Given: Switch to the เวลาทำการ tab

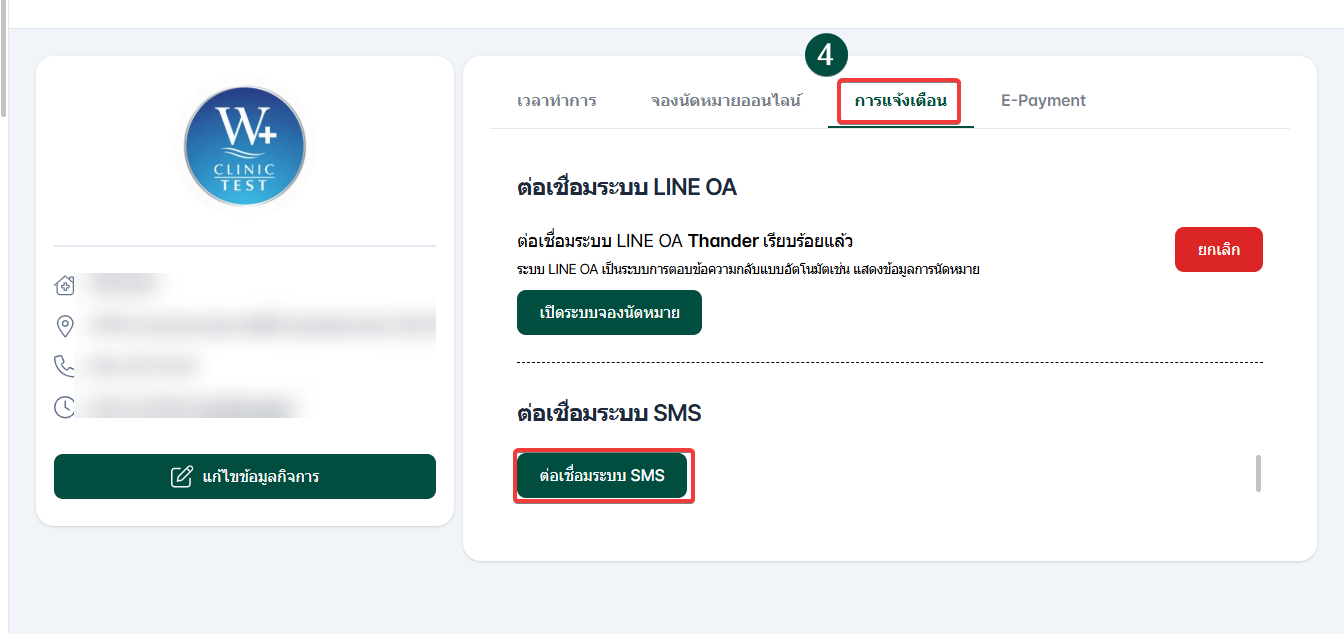Looking at the screenshot, I should click(557, 101).
